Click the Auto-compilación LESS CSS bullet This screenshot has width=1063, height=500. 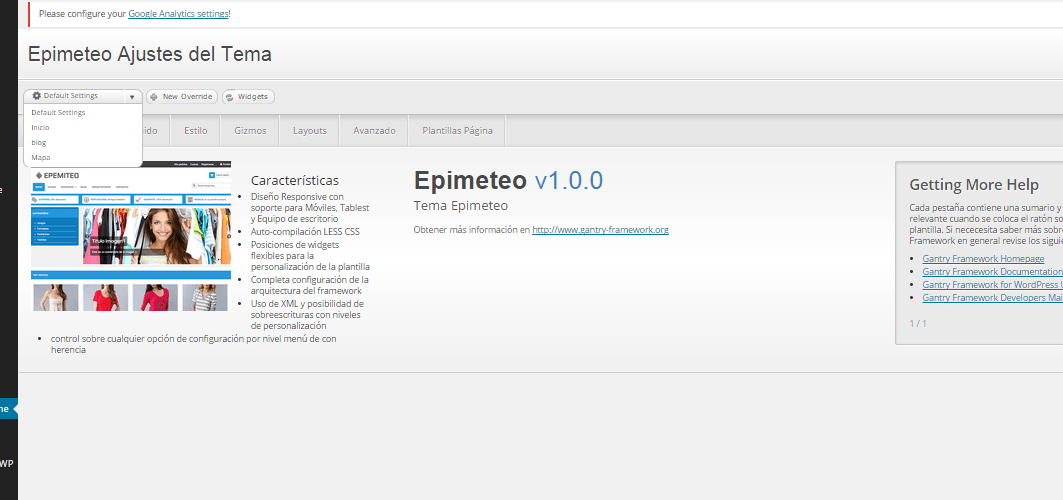click(305, 232)
